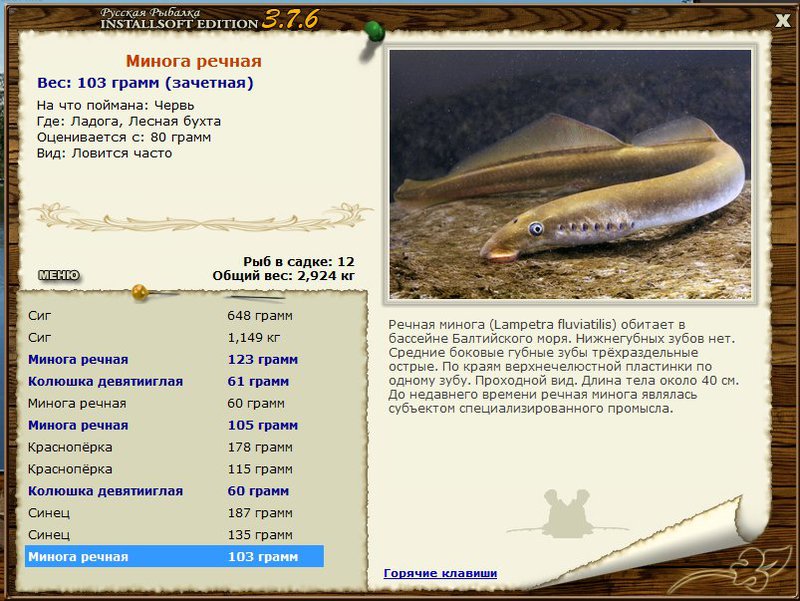Select Минога речная 105 грамм row
Image resolution: width=800 pixels, height=601 pixels.
click(174, 425)
